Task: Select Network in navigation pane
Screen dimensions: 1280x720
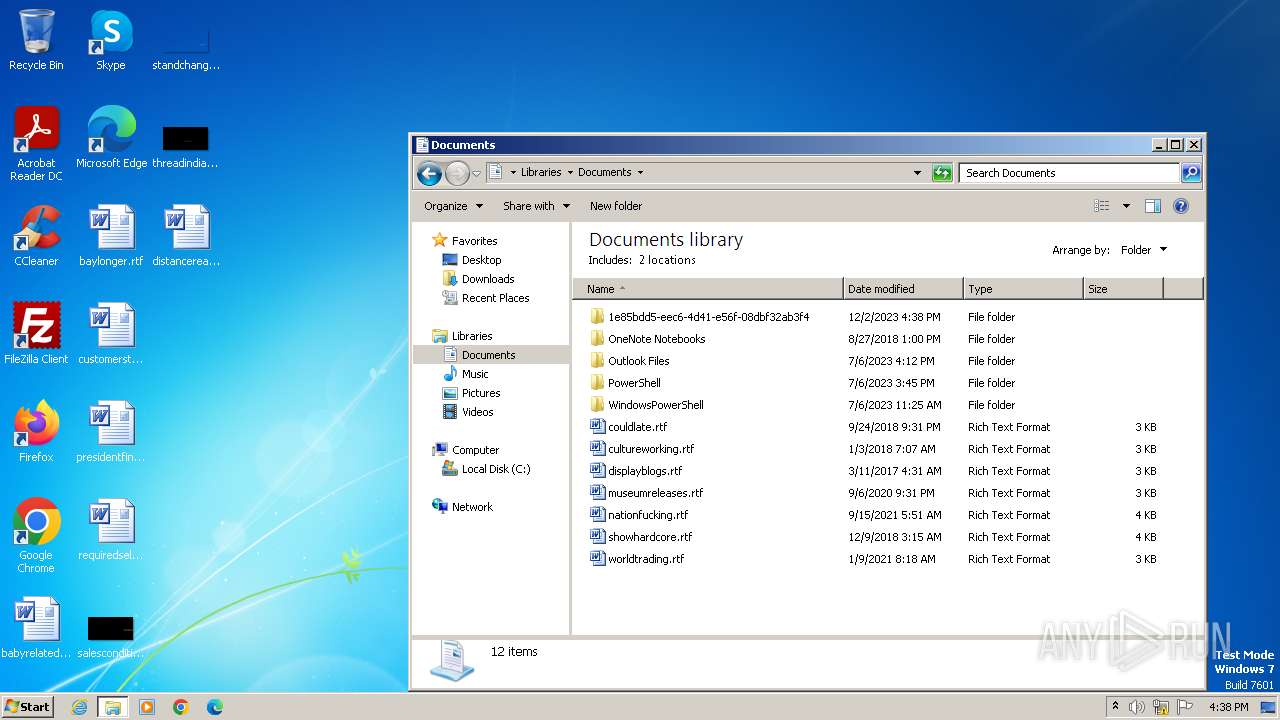Action: [x=472, y=507]
